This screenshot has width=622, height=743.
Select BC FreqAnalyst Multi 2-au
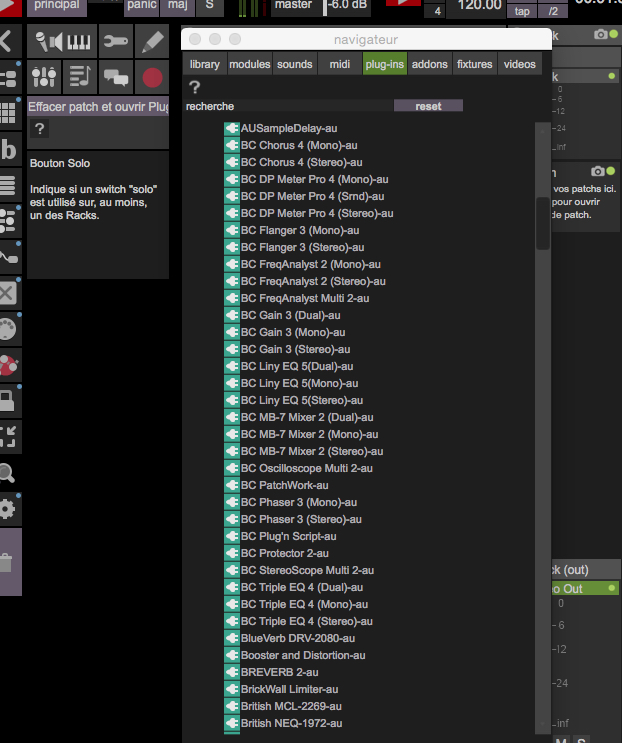point(305,298)
